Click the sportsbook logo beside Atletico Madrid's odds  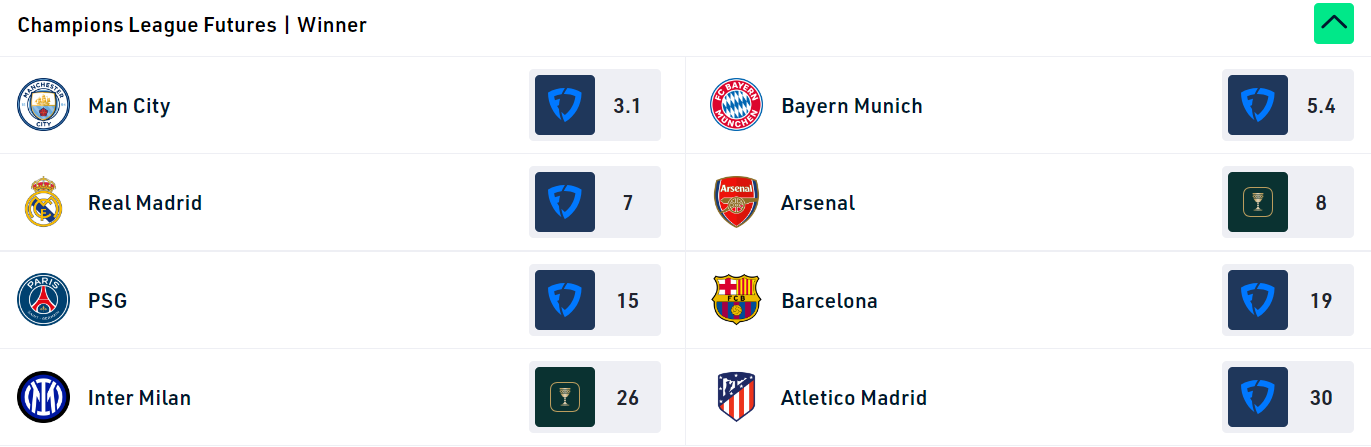click(x=1258, y=397)
